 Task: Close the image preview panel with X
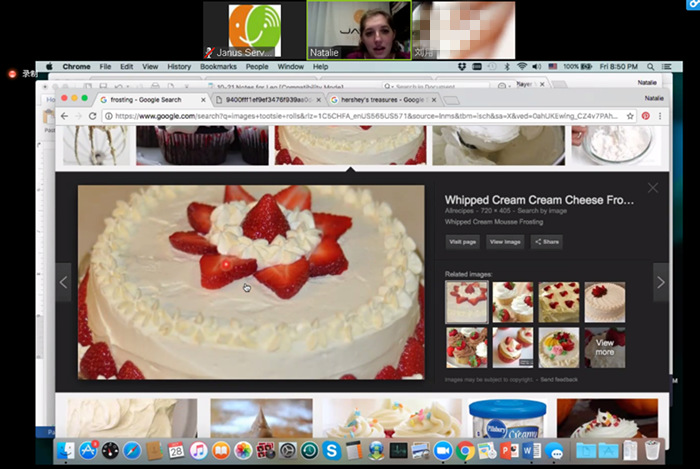click(x=653, y=188)
